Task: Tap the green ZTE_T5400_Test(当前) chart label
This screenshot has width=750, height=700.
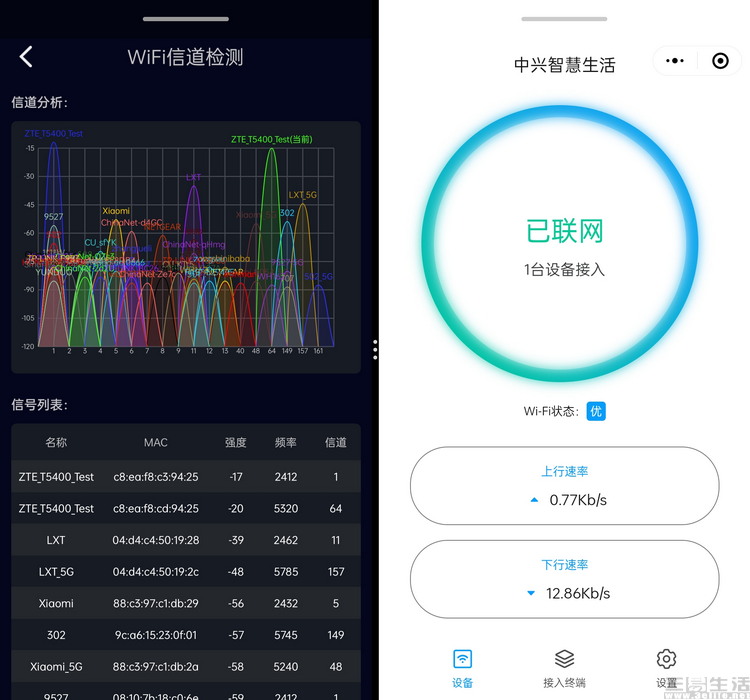Action: pos(271,139)
